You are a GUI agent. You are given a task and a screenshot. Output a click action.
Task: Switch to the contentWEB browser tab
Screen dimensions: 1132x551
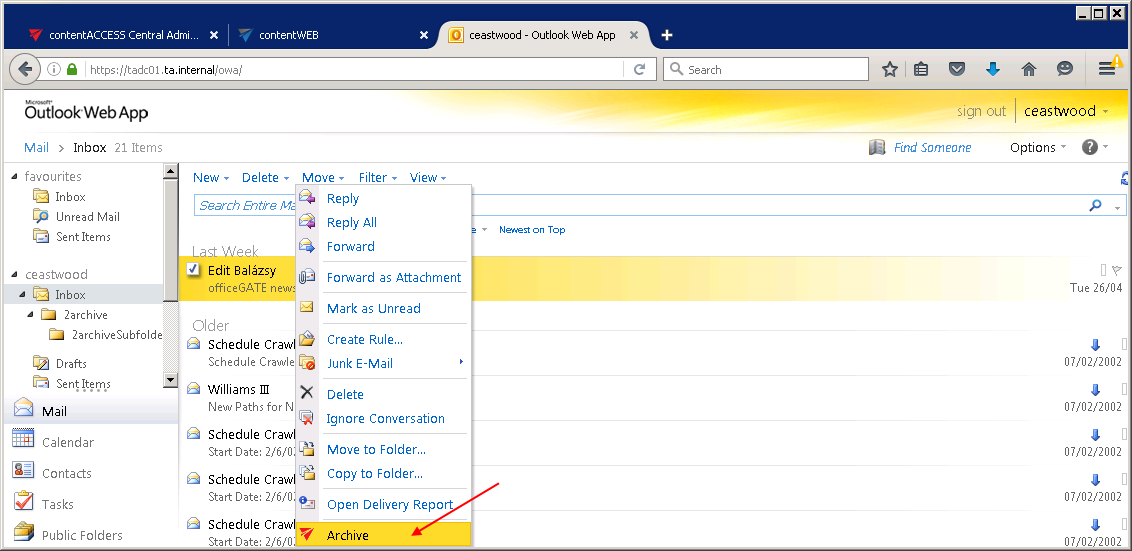point(332,35)
